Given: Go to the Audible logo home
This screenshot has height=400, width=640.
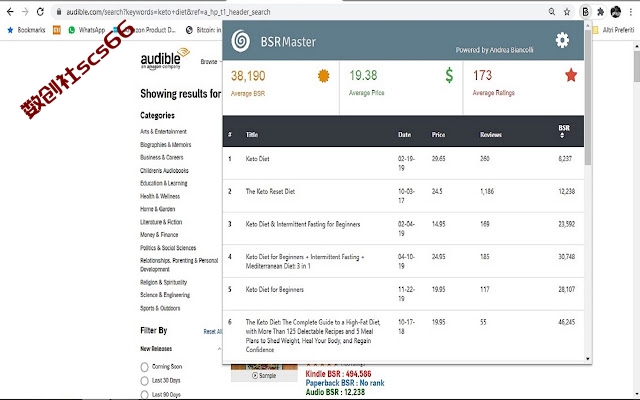Looking at the screenshot, I should [x=165, y=59].
